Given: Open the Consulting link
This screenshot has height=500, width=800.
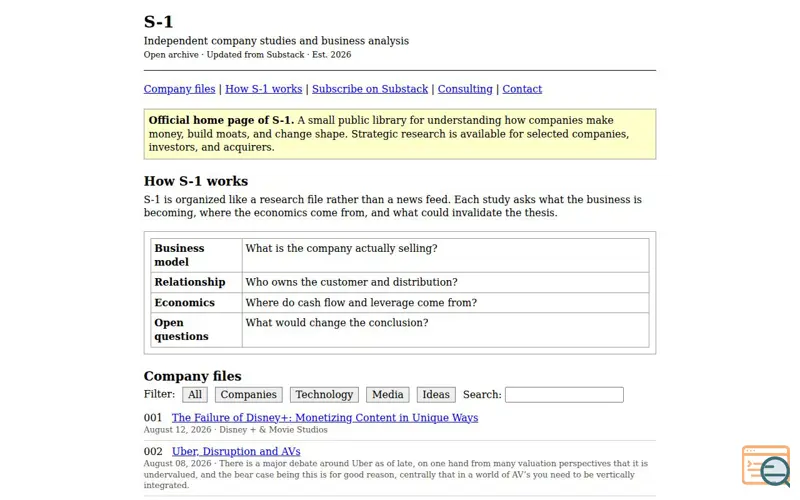Looking at the screenshot, I should (x=465, y=89).
